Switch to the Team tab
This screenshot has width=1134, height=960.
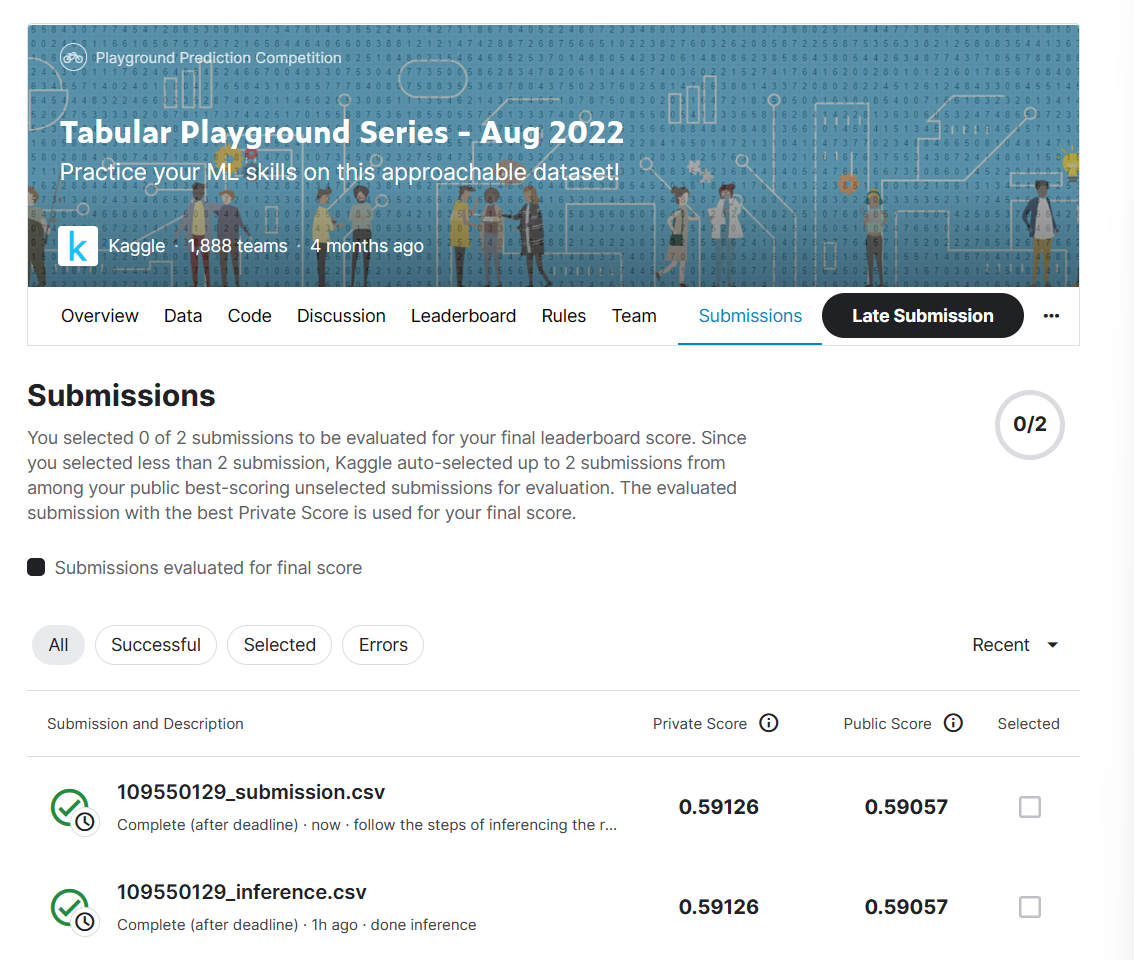634,315
